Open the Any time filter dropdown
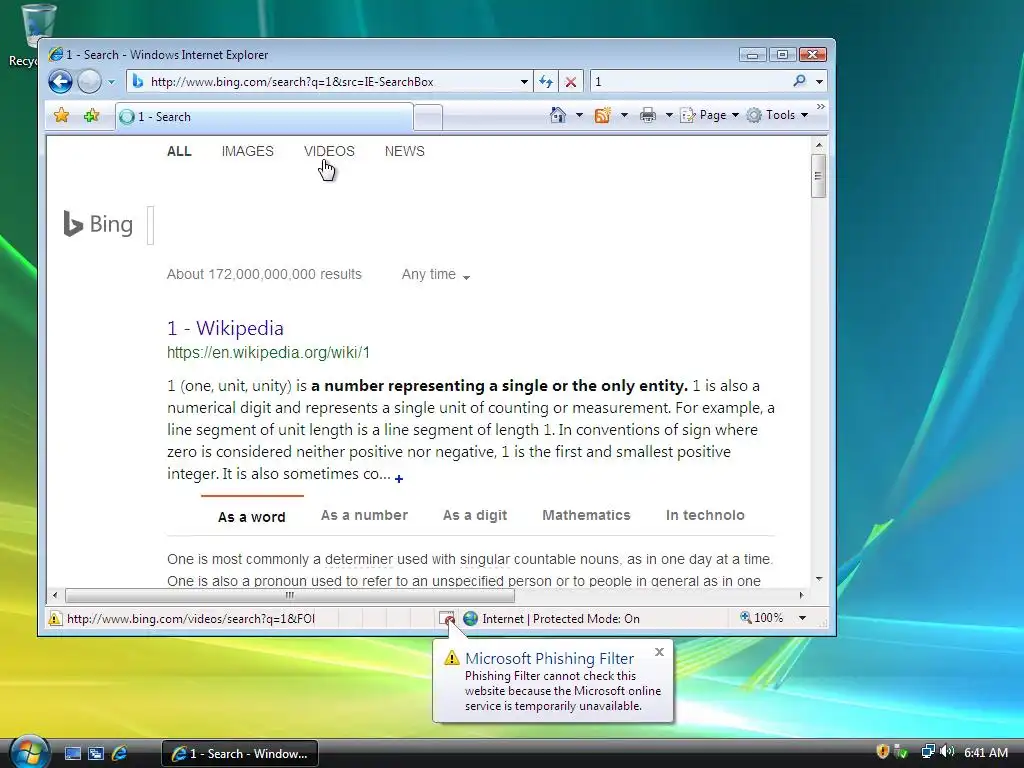Screen dimensions: 1024x768 coord(436,275)
